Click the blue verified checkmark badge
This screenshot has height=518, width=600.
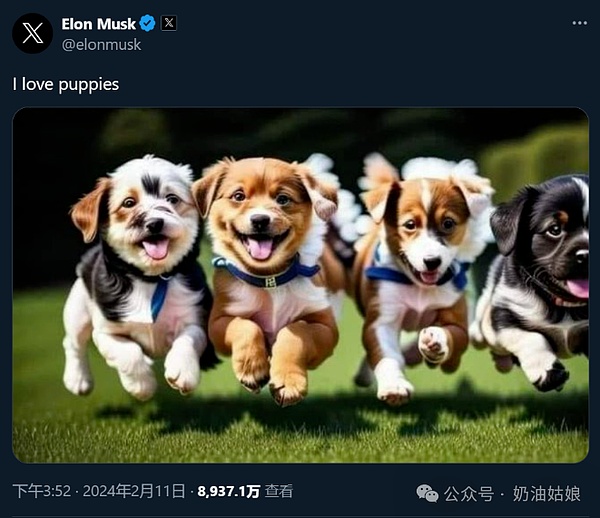[147, 23]
